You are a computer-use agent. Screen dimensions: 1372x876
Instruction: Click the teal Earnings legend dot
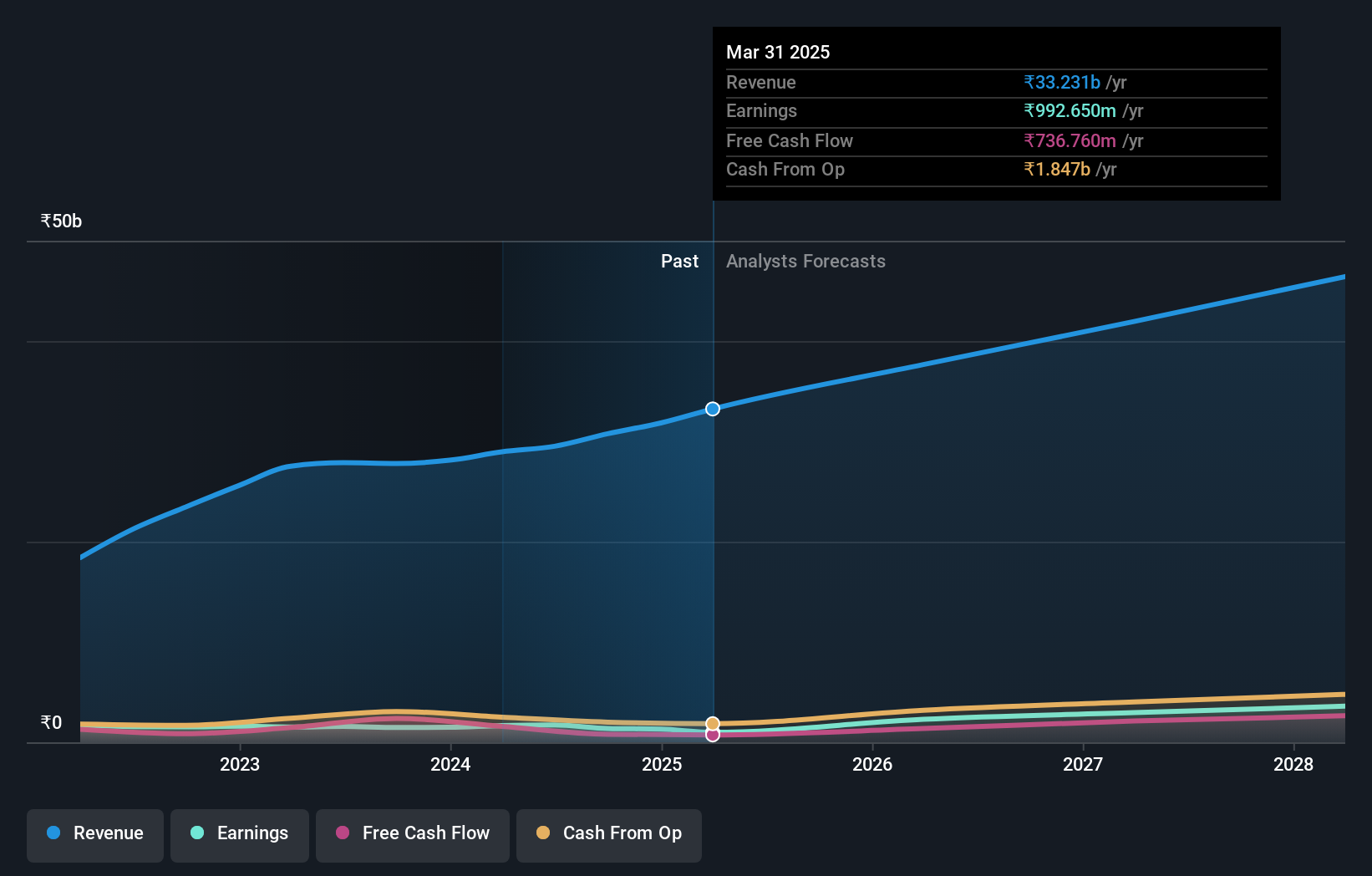197,833
